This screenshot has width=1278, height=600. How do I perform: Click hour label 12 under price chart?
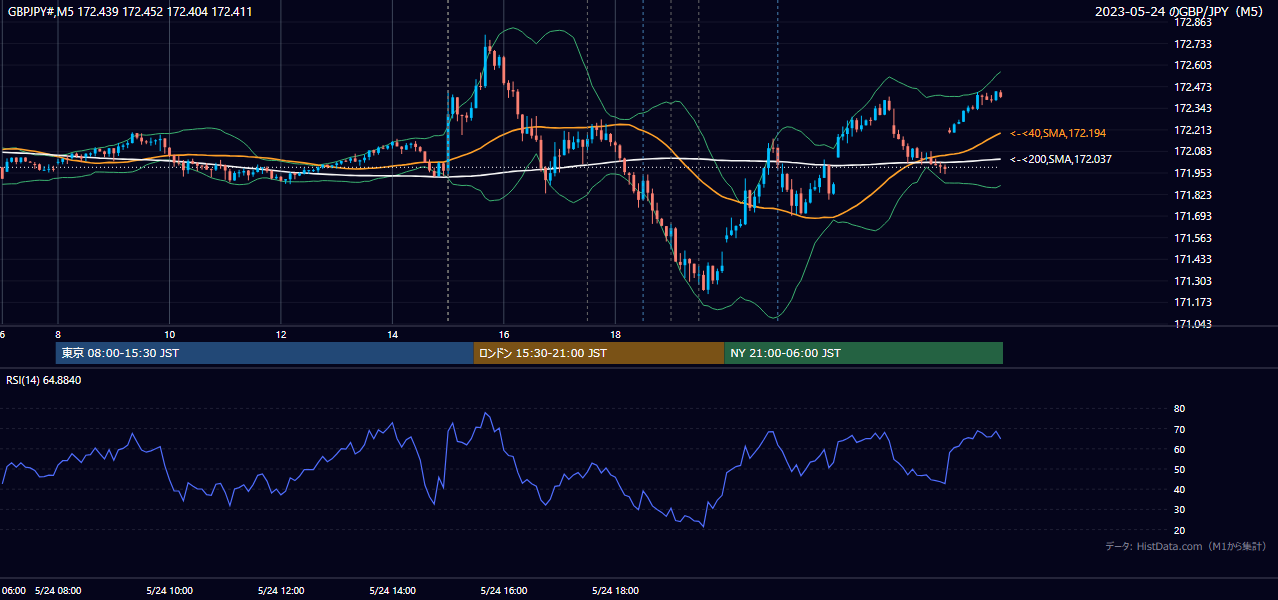(281, 335)
